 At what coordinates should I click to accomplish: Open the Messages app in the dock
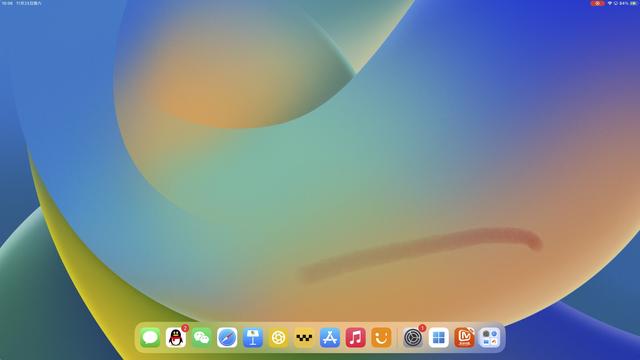coord(150,338)
